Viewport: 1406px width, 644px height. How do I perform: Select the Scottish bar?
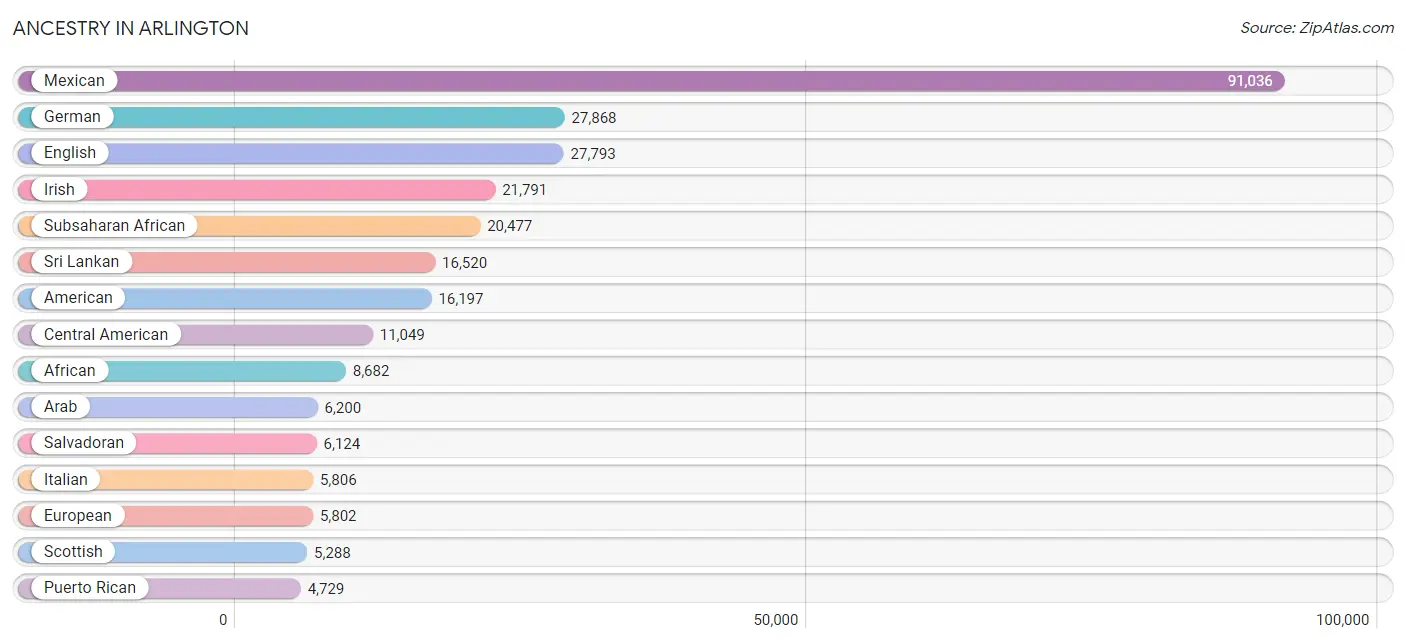[163, 552]
